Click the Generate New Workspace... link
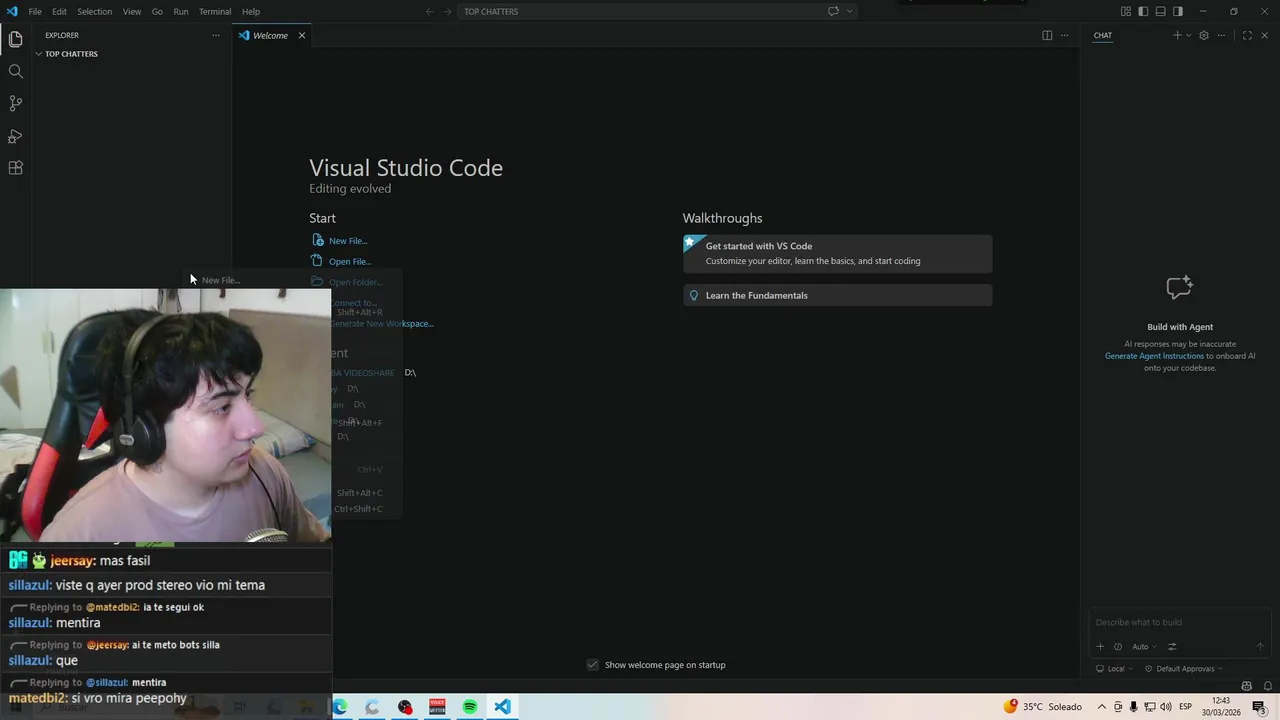Screen dimensions: 1280x720 [x=382, y=324]
